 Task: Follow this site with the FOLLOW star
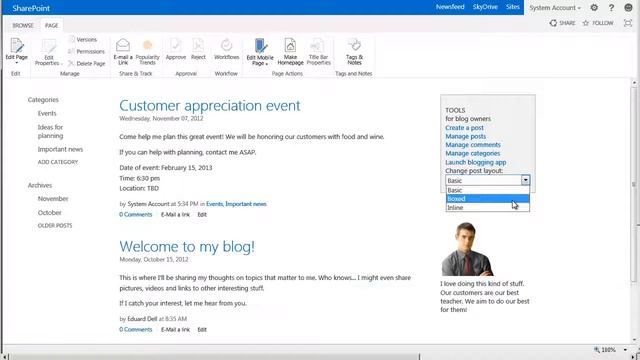point(598,23)
